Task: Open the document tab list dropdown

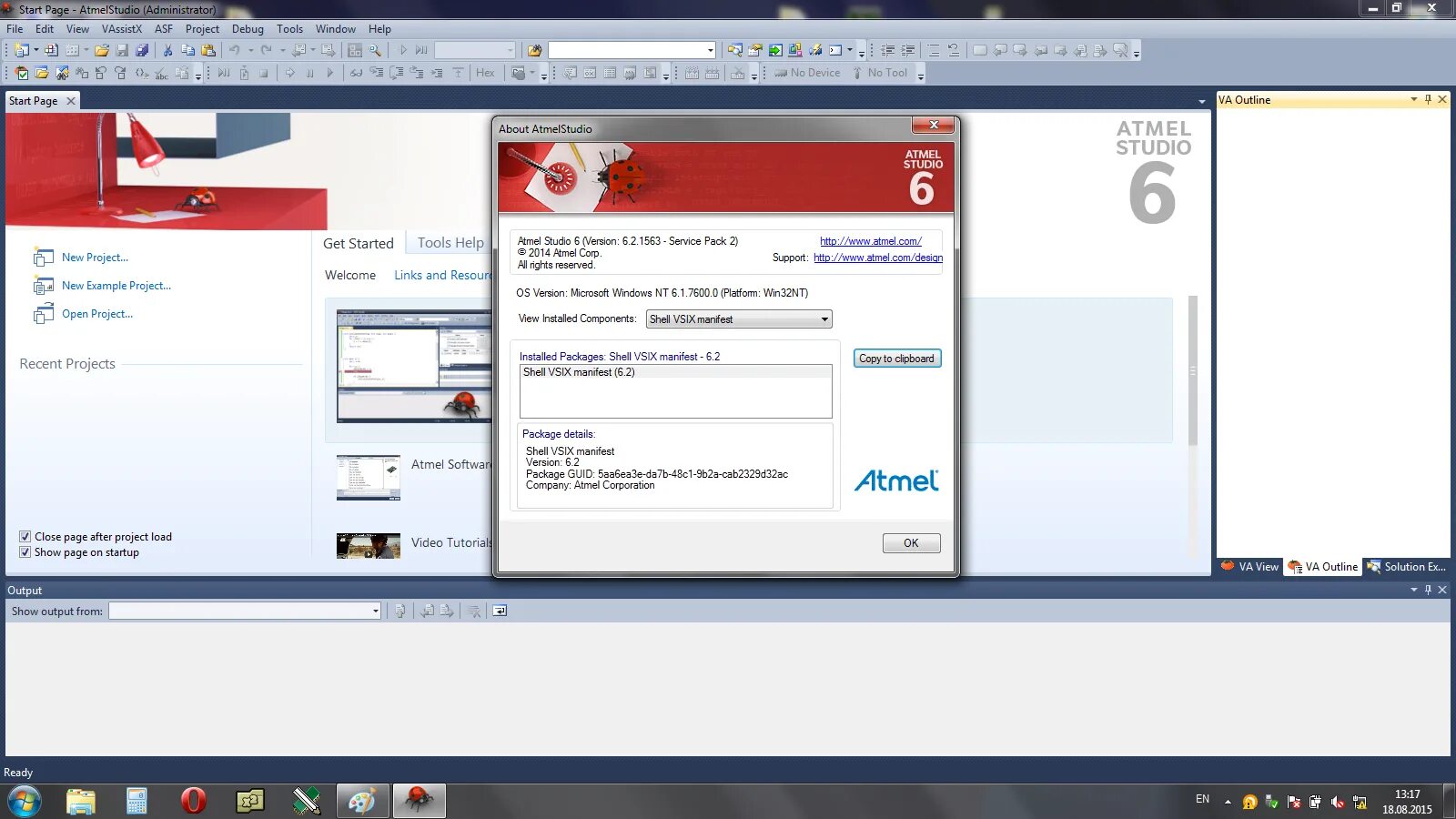Action: [1201, 101]
